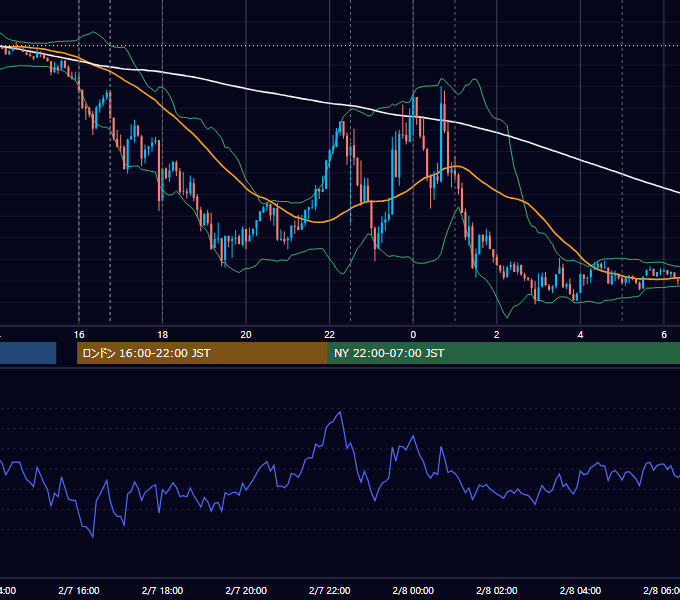Click the 6 hour label on the axis
The image size is (680, 600).
pyautogui.click(x=664, y=335)
